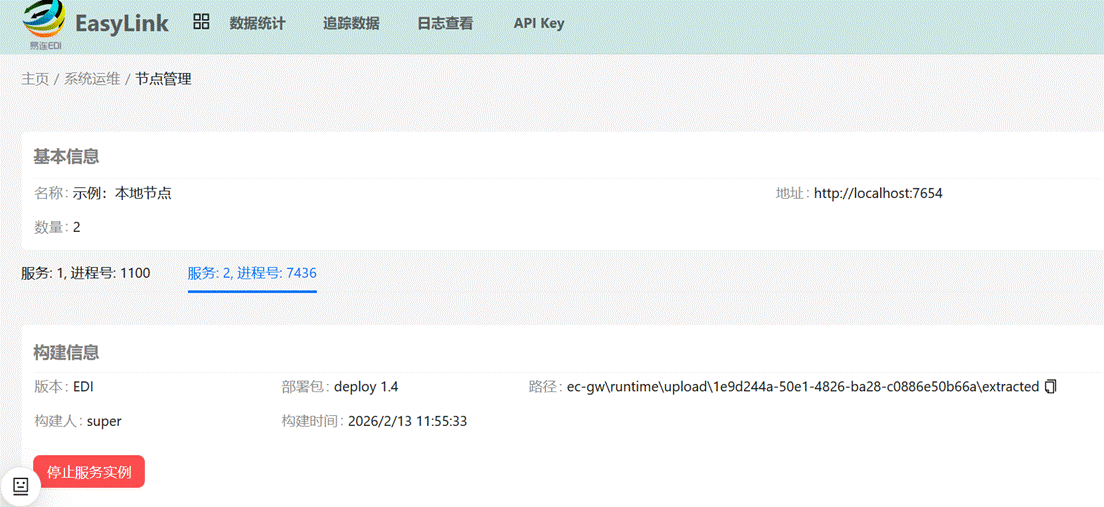
Task: Go to the 追踪数据 page
Action: click(x=351, y=23)
